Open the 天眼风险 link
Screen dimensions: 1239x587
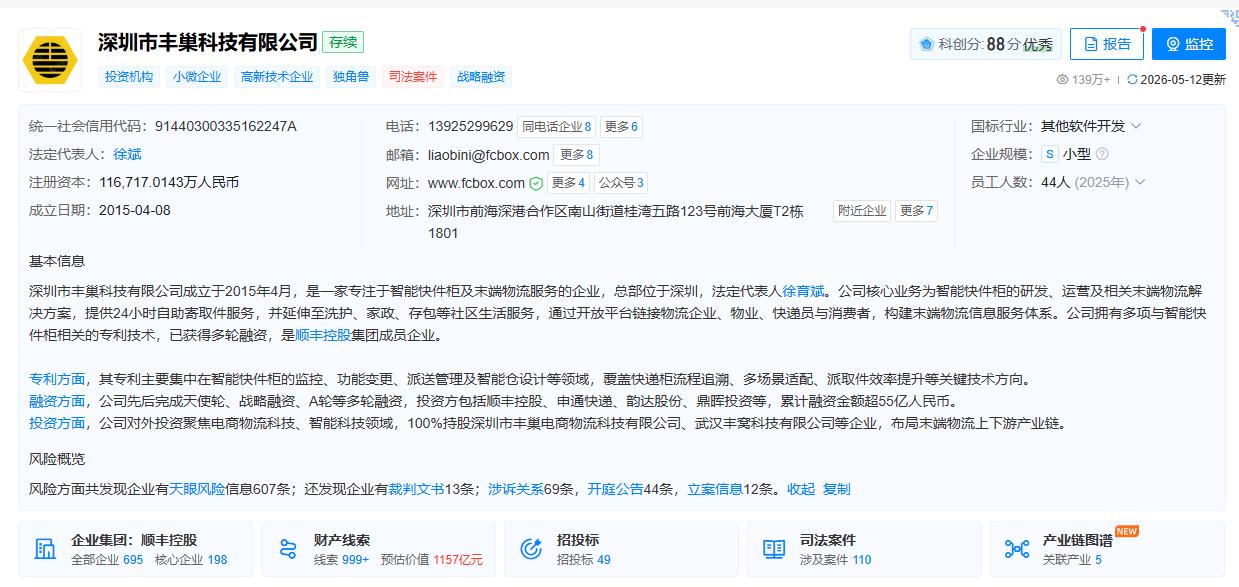tap(197, 489)
